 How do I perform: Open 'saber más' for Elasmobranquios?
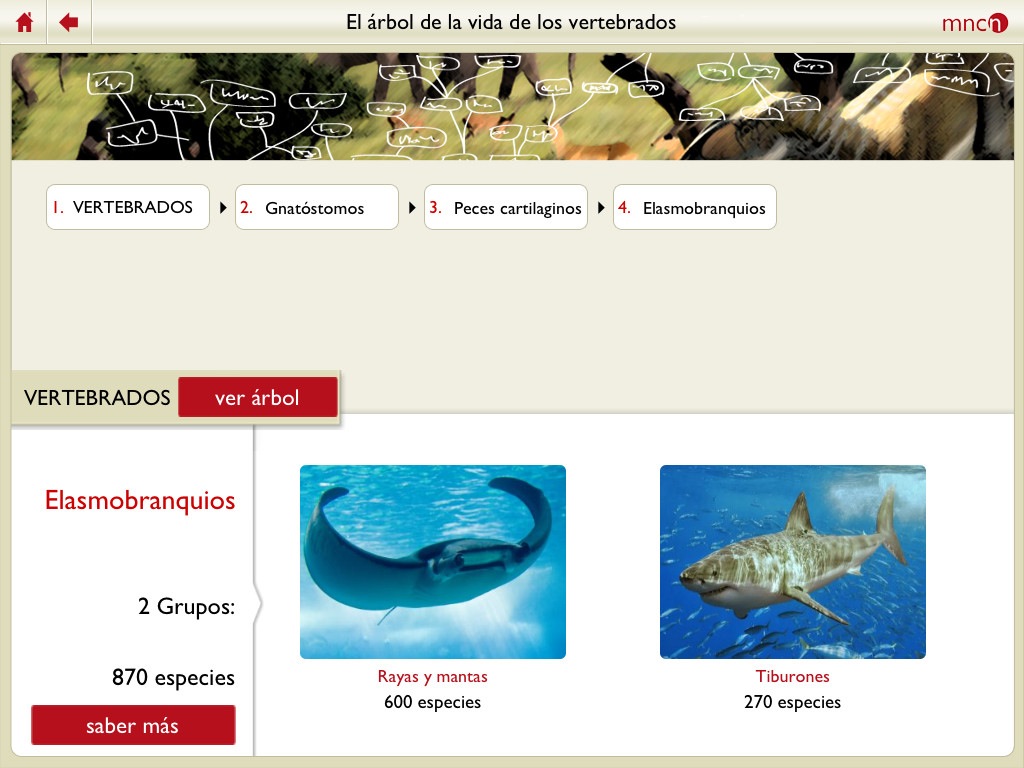pos(133,726)
